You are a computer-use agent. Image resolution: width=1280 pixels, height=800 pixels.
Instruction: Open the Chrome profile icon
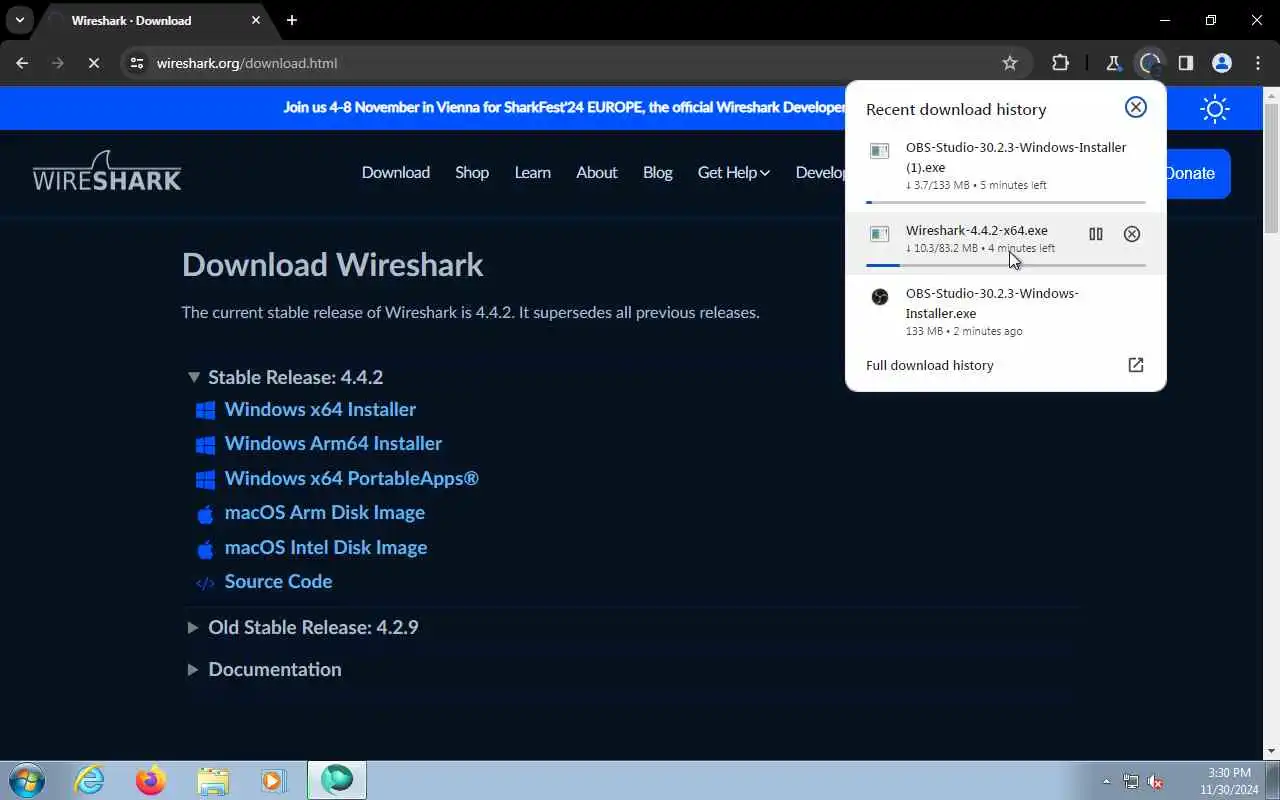click(x=1222, y=63)
